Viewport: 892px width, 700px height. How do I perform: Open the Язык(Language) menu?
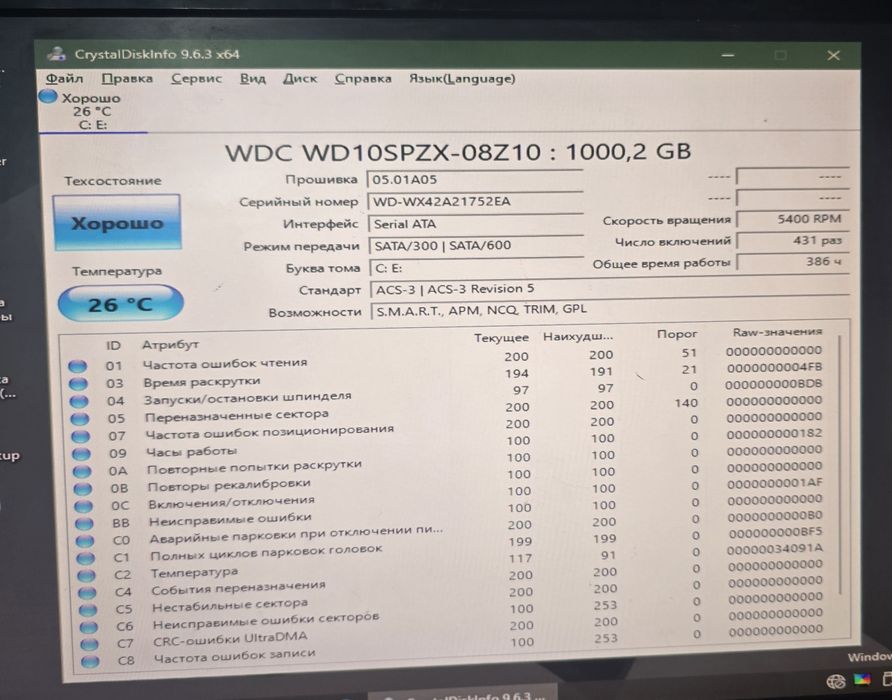(x=462, y=79)
